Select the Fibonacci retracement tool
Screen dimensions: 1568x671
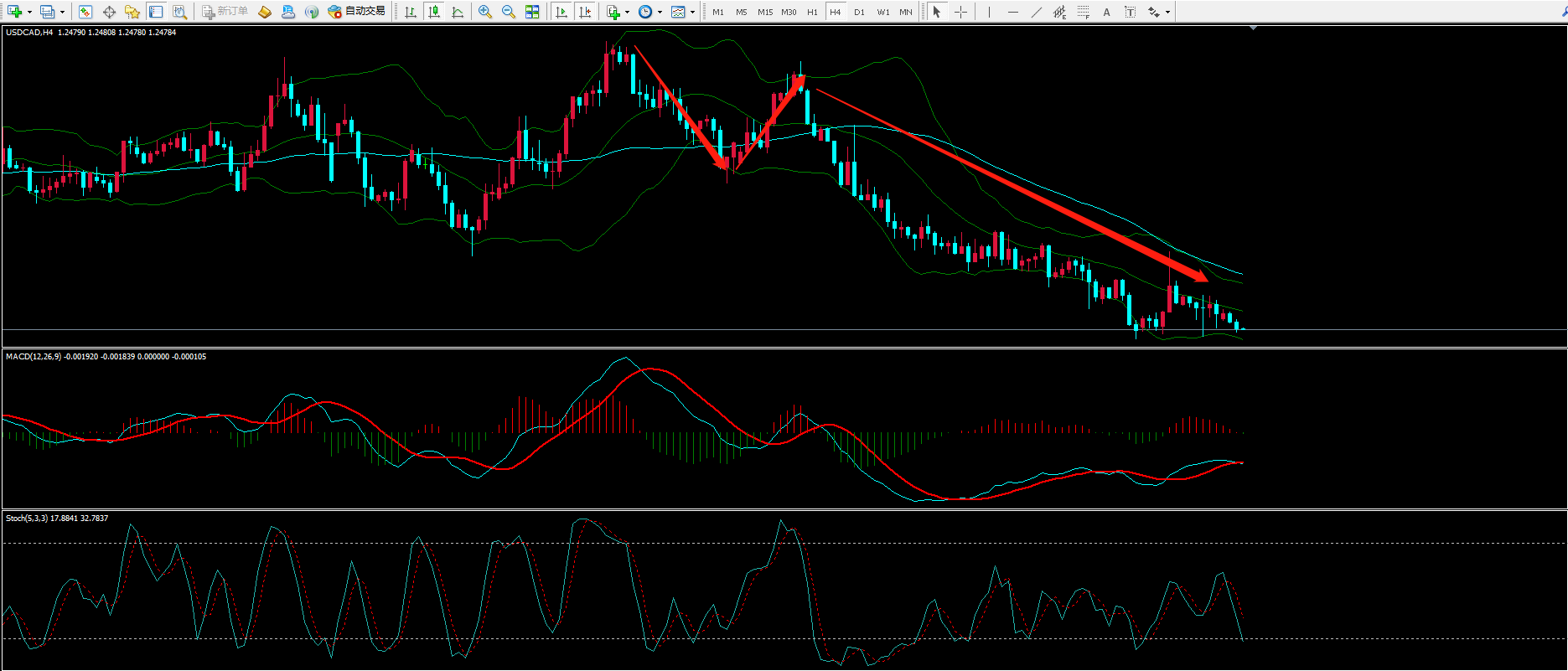[1084, 12]
